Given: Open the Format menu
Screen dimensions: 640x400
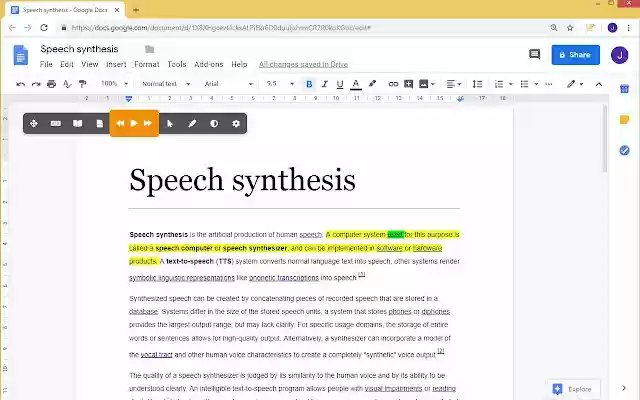Looking at the screenshot, I should point(147,64).
